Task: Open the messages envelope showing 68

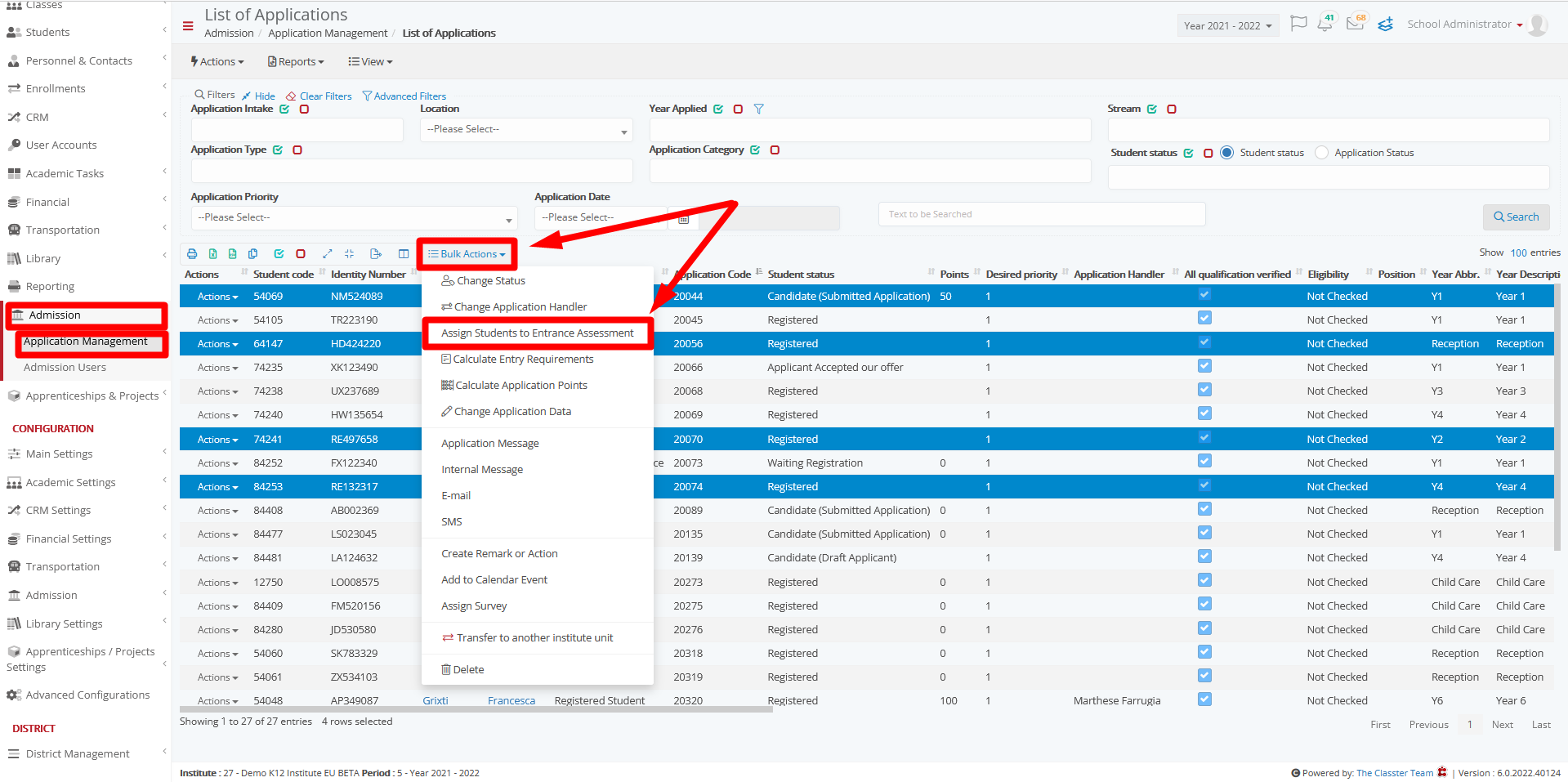Action: point(1356,22)
